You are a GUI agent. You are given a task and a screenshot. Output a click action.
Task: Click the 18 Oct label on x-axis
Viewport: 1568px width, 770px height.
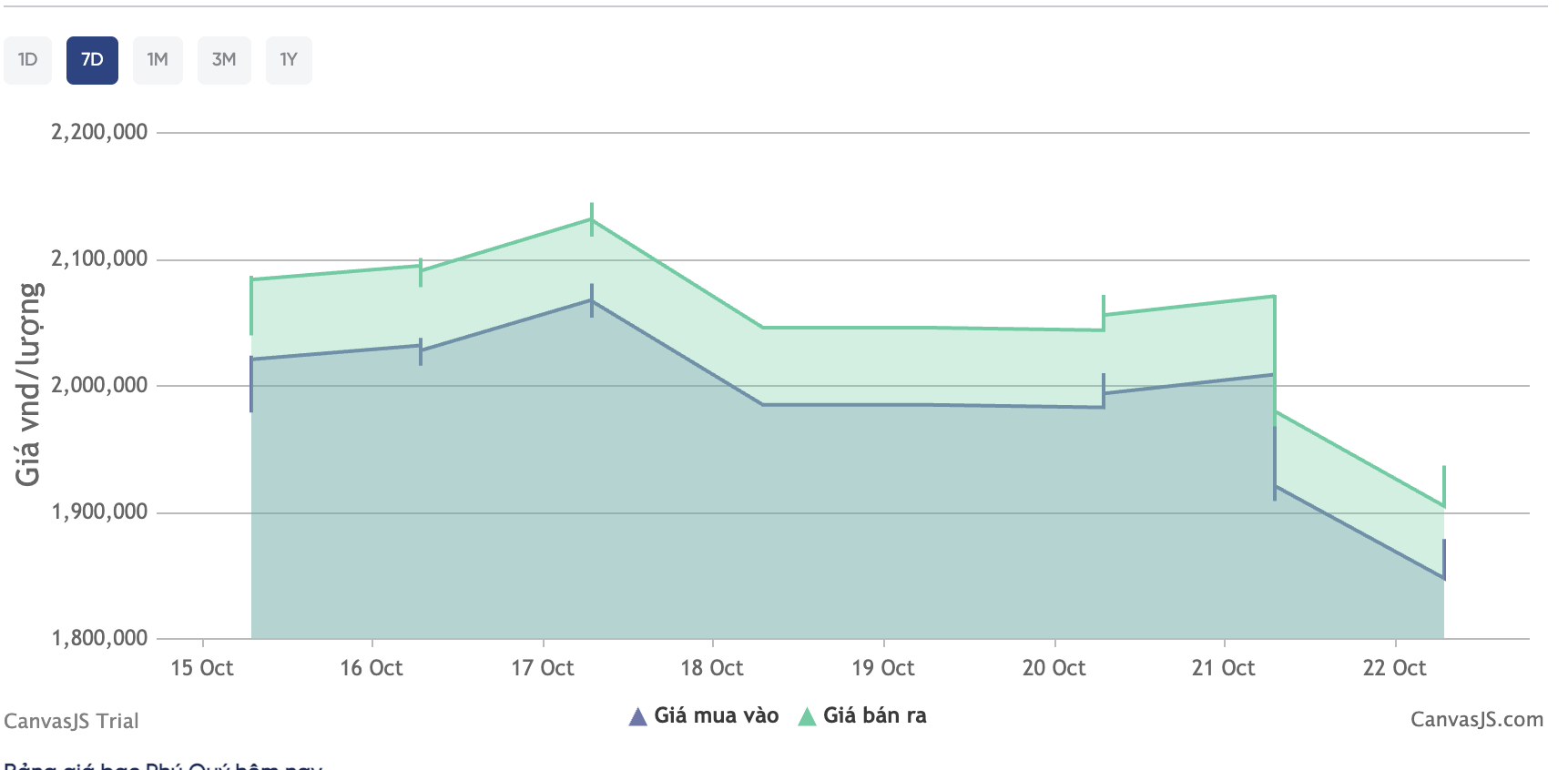point(712,668)
